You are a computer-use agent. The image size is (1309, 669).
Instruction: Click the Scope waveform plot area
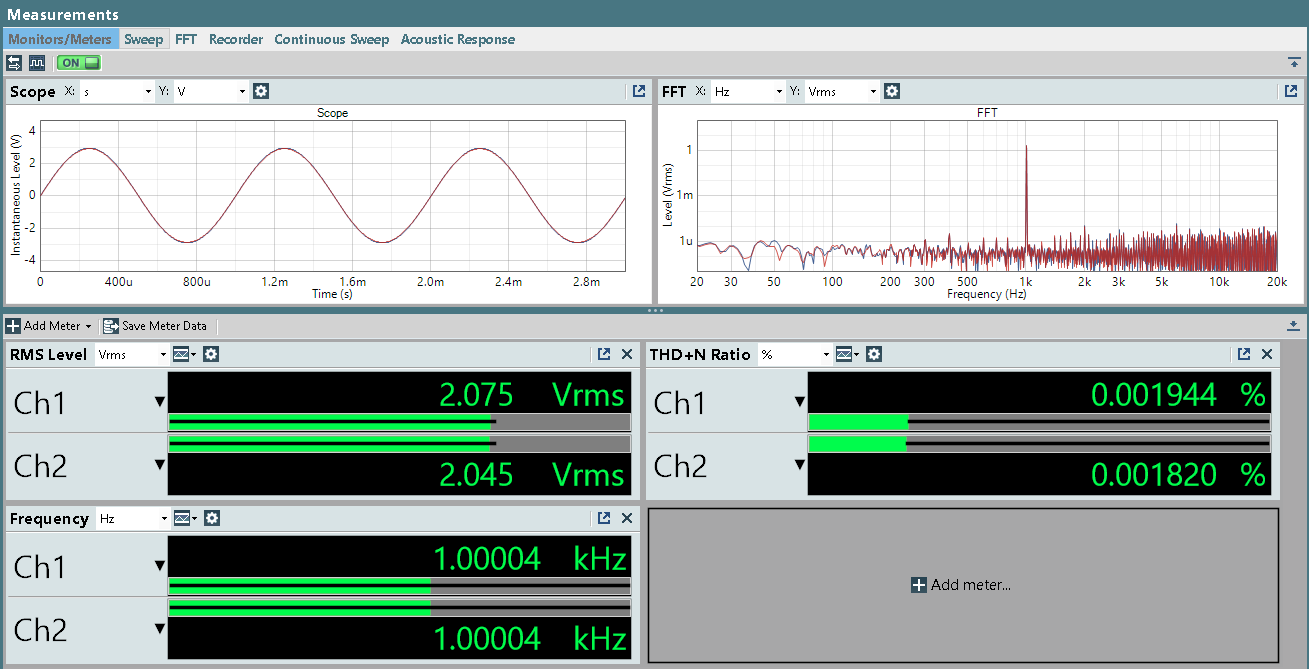[x=333, y=197]
